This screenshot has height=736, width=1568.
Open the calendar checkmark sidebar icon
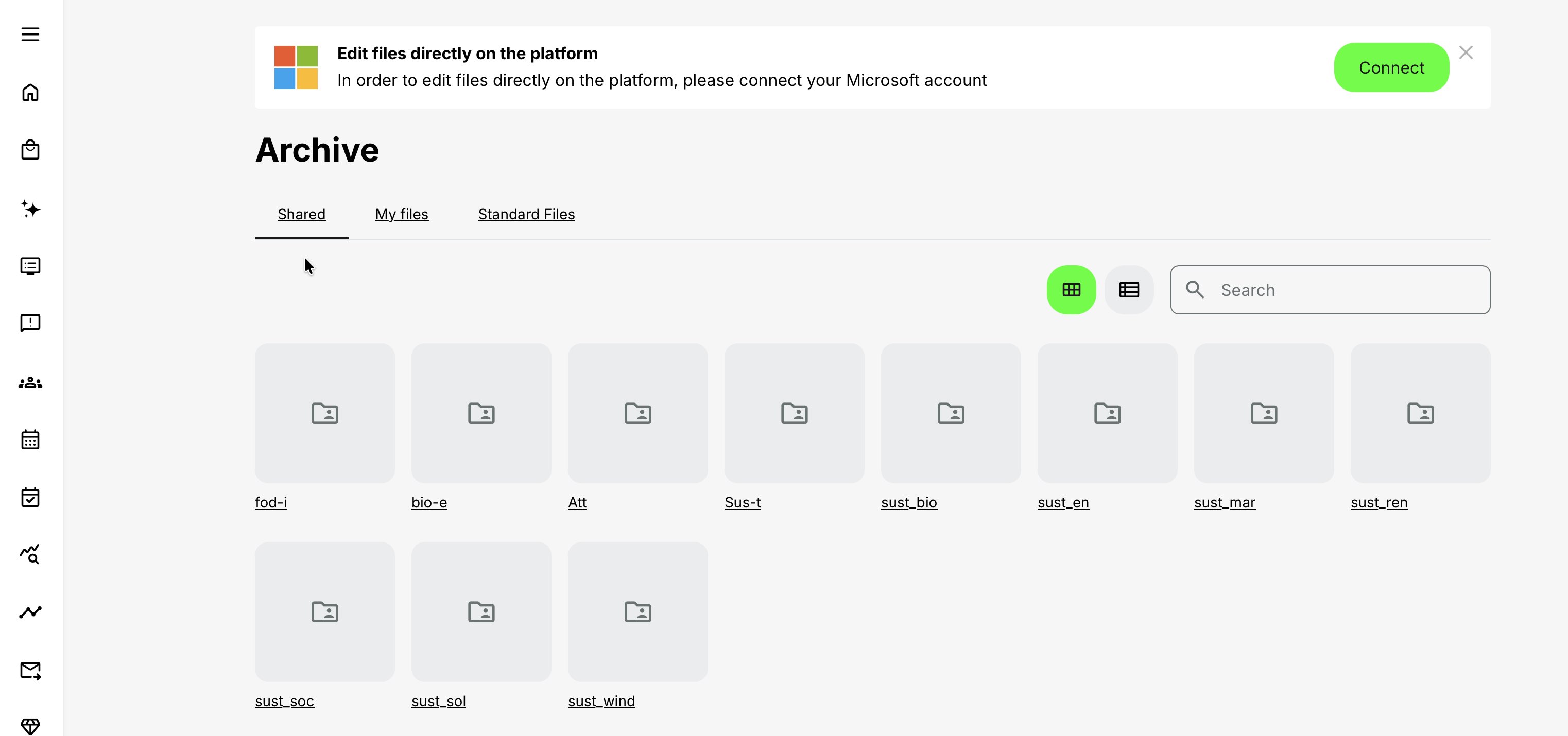[30, 497]
